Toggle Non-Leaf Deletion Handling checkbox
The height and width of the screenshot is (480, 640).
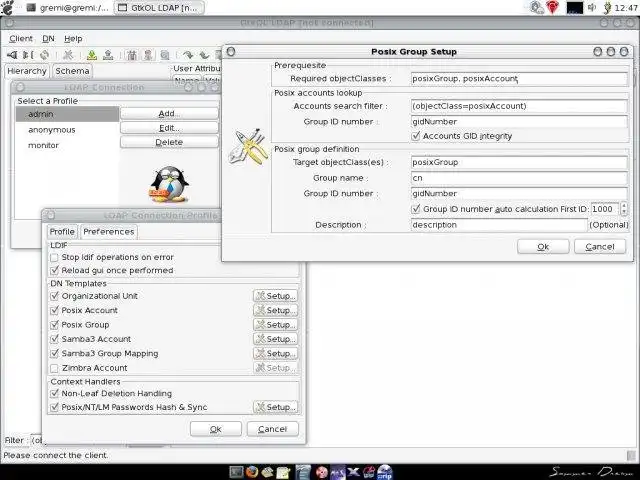pos(54,393)
